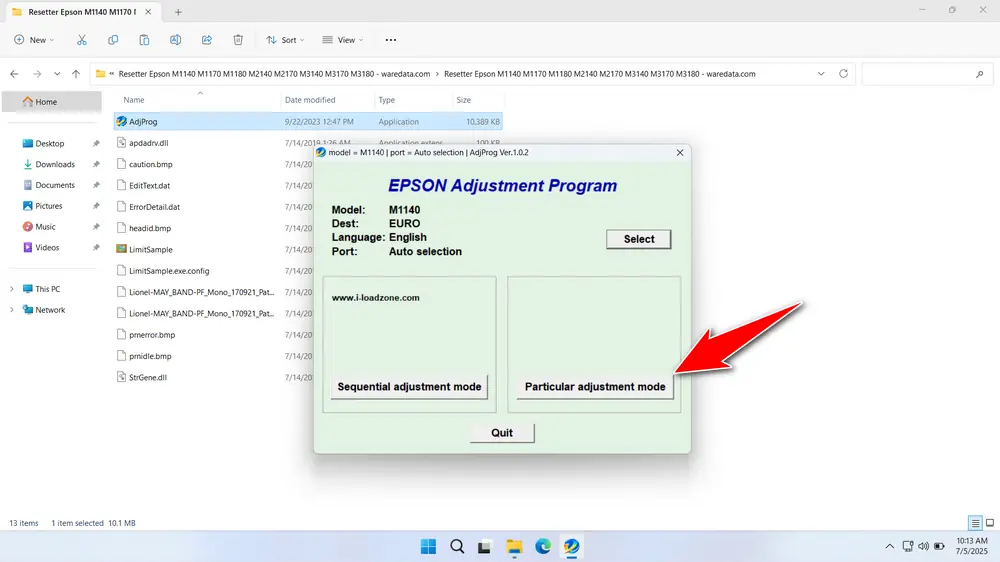
Task: Click the Sequential adjustment mode button
Action: [x=409, y=387]
